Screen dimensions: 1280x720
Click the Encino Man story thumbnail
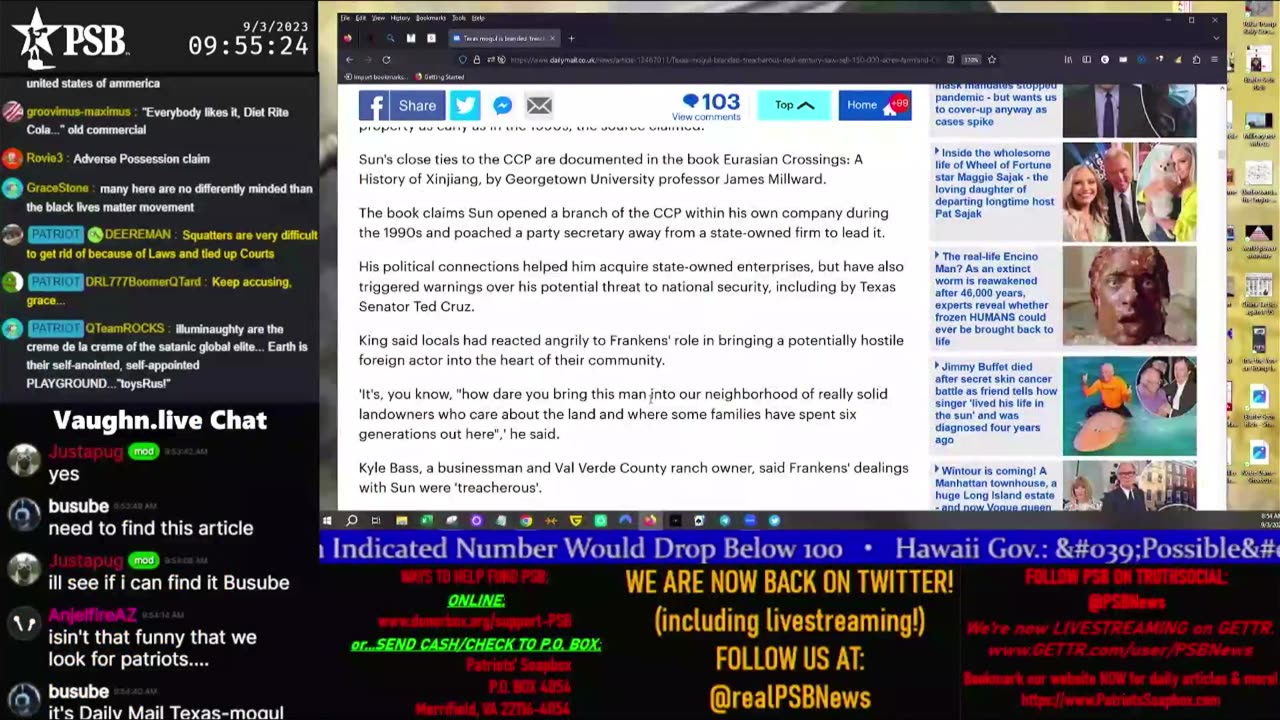pos(1129,296)
